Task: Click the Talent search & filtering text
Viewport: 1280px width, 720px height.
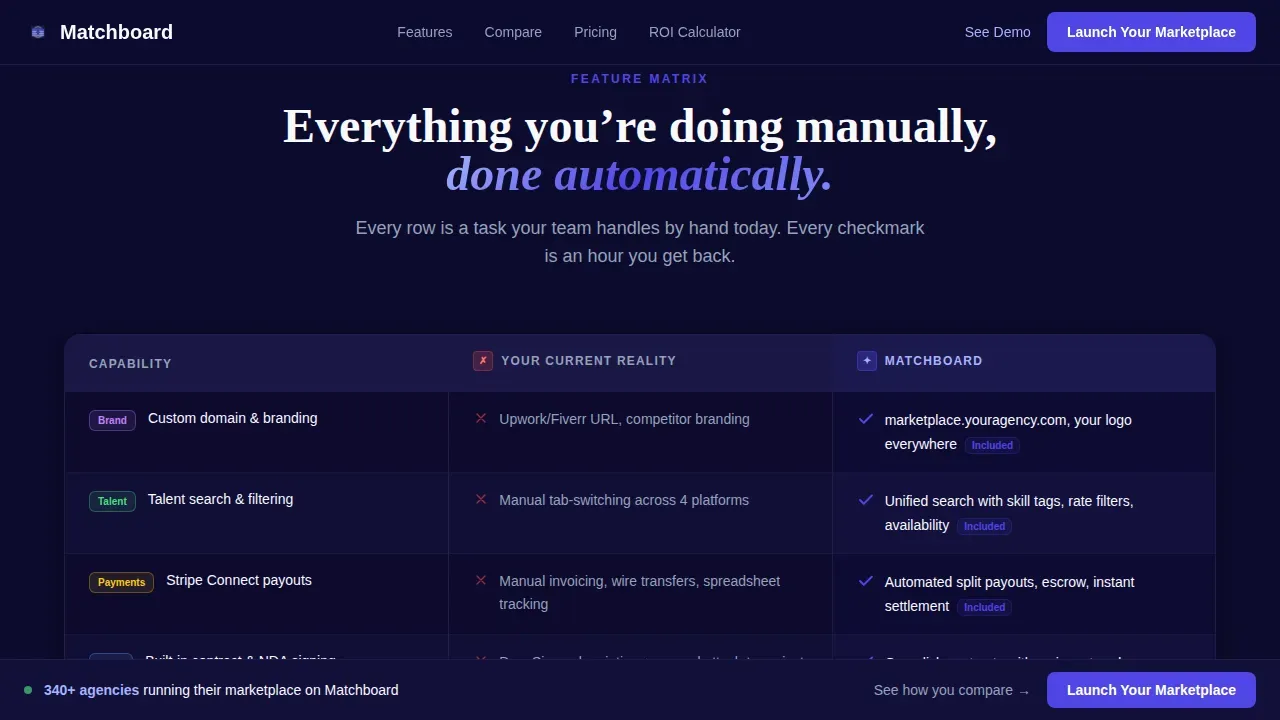Action: [x=221, y=499]
